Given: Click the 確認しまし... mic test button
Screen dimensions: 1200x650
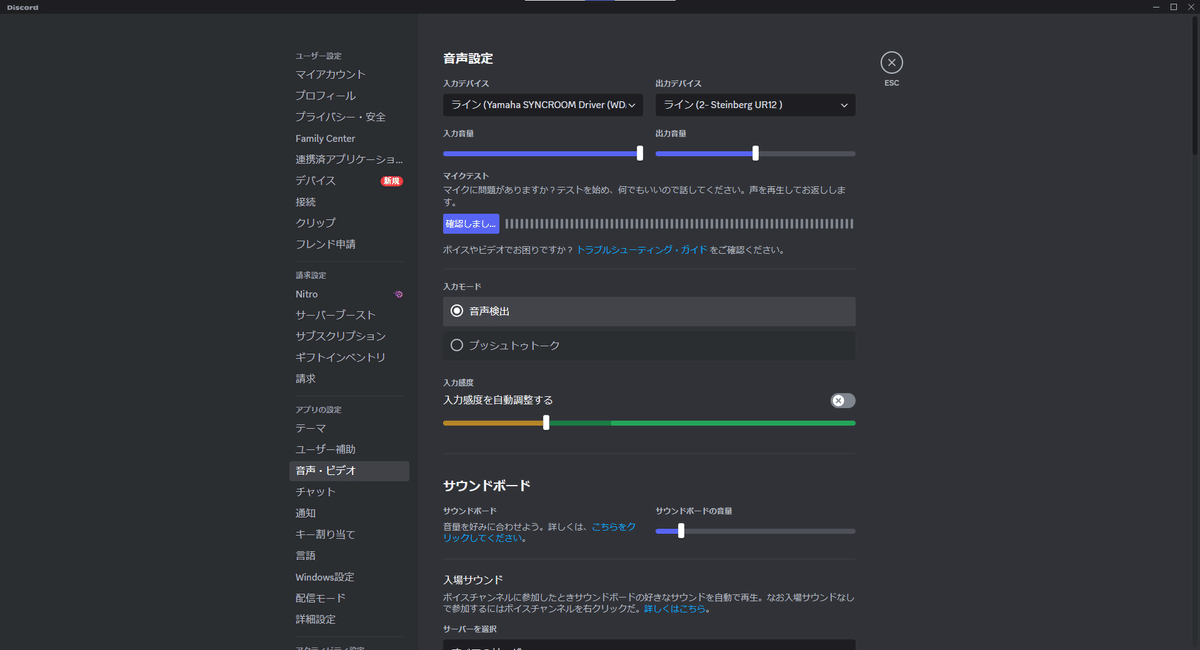Looking at the screenshot, I should pos(471,224).
